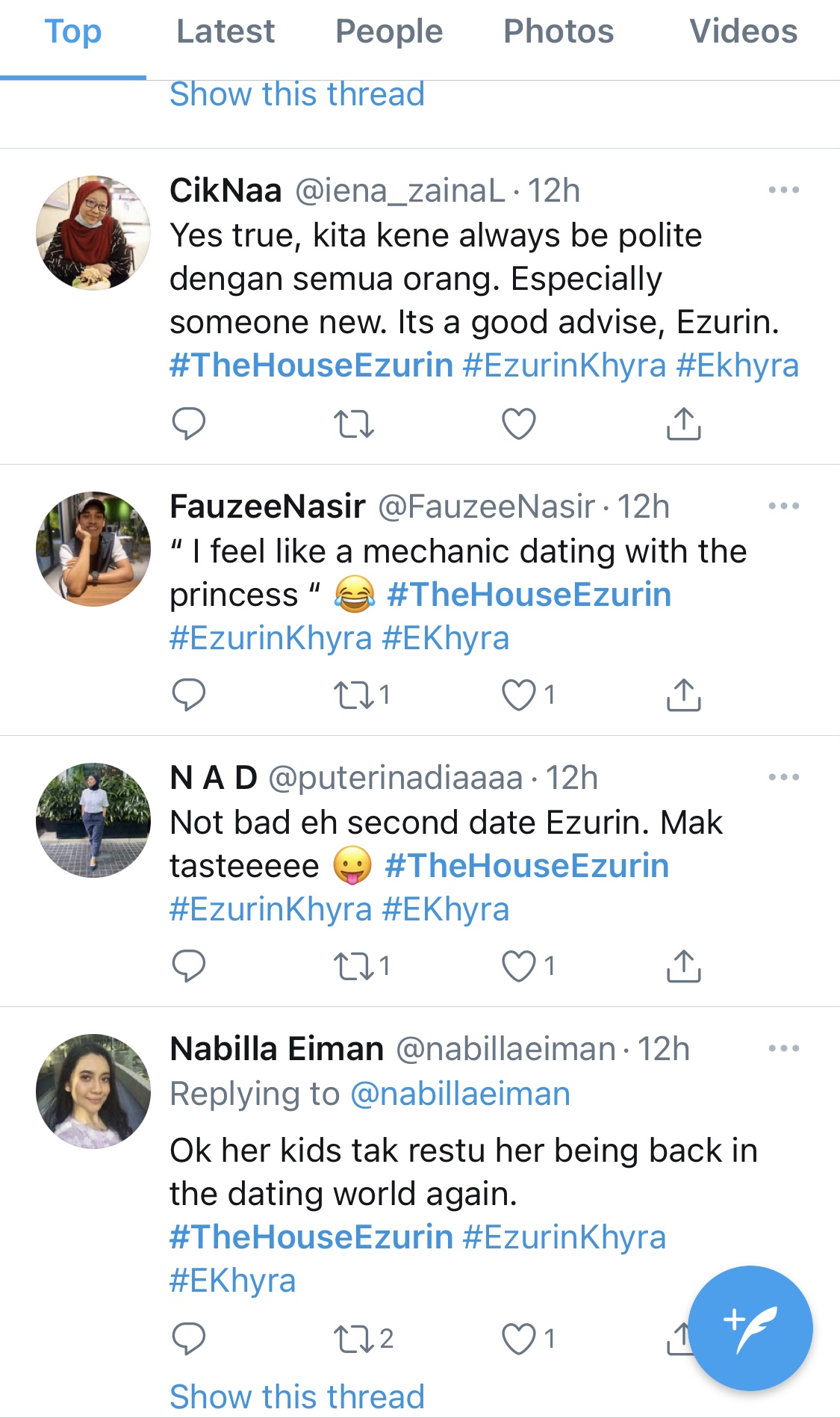Reply to CikNaa's tweet
This screenshot has height=1418, width=840.
click(188, 424)
